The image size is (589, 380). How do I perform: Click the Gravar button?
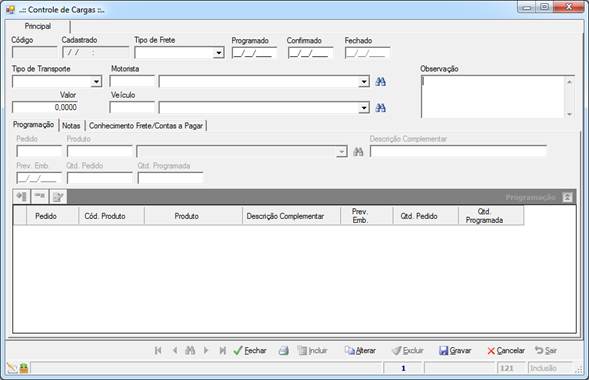click(x=455, y=351)
